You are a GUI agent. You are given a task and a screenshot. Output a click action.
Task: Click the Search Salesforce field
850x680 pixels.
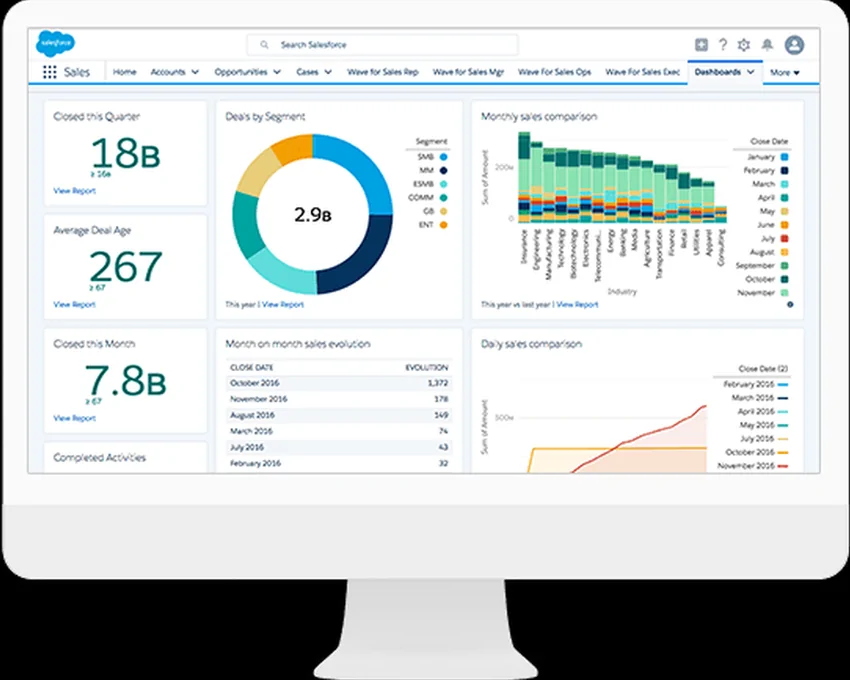click(x=382, y=45)
